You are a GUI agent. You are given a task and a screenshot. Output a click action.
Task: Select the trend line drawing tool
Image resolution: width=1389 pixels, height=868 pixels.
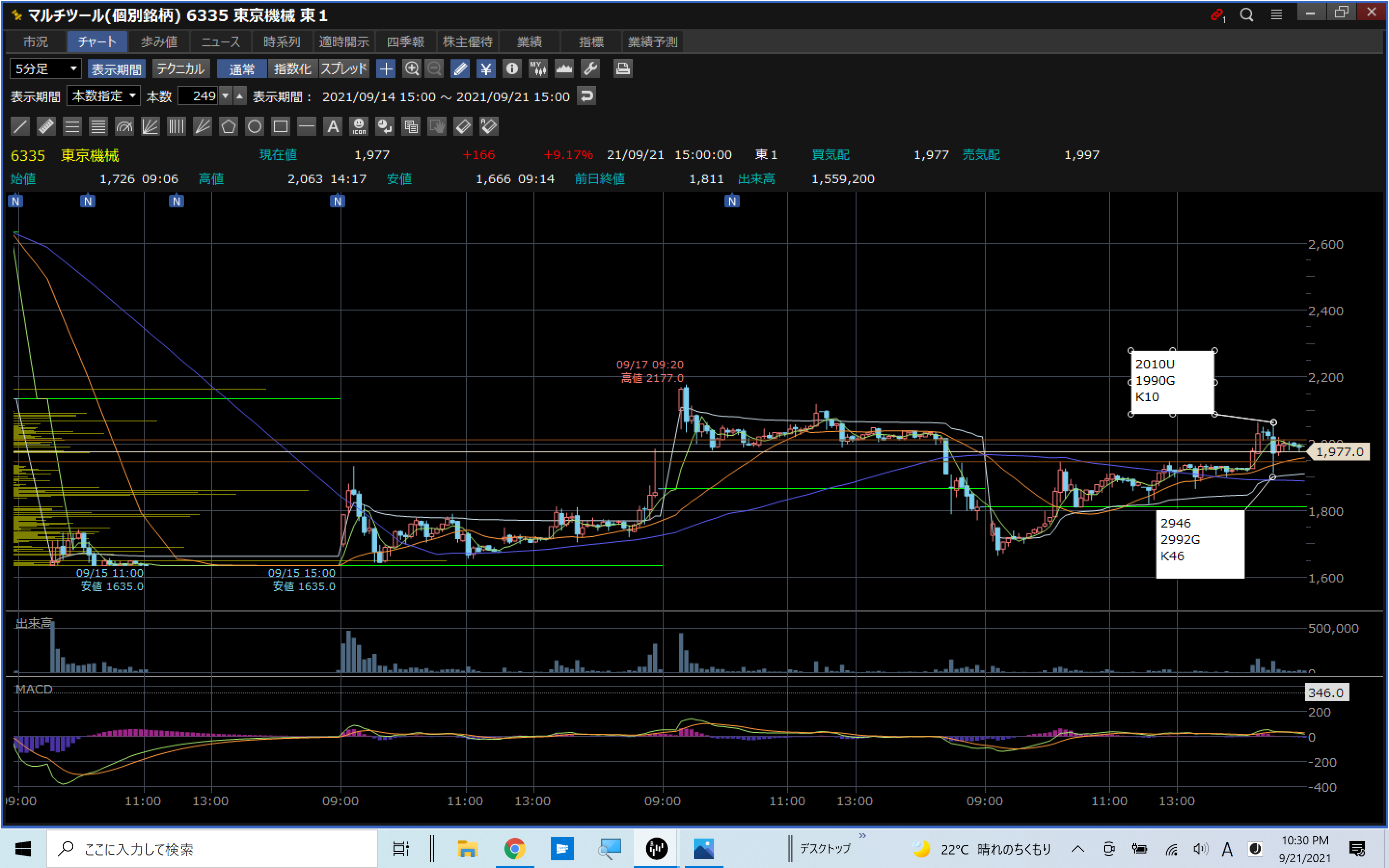pos(20,126)
